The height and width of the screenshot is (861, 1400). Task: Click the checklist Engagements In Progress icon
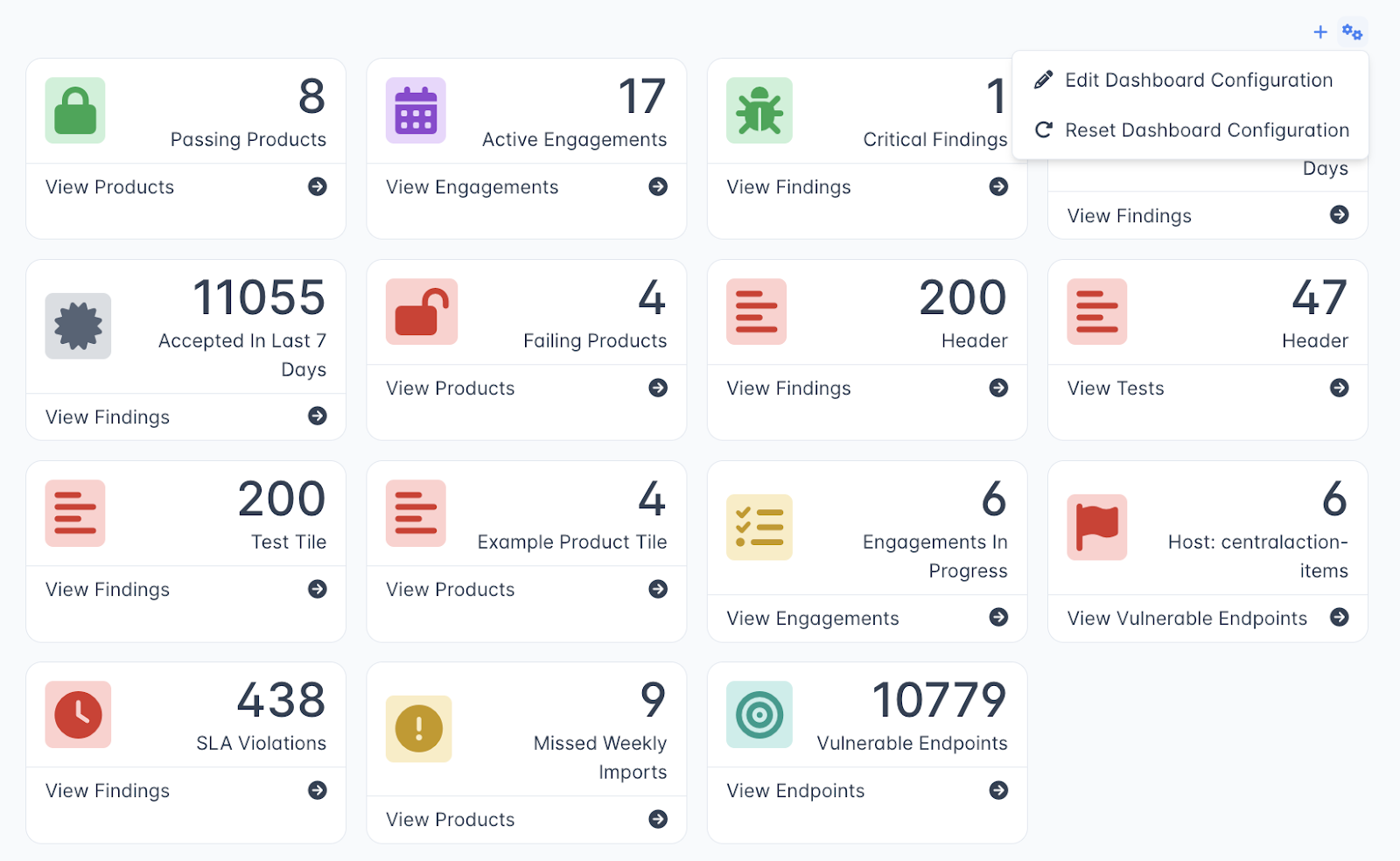tap(759, 528)
